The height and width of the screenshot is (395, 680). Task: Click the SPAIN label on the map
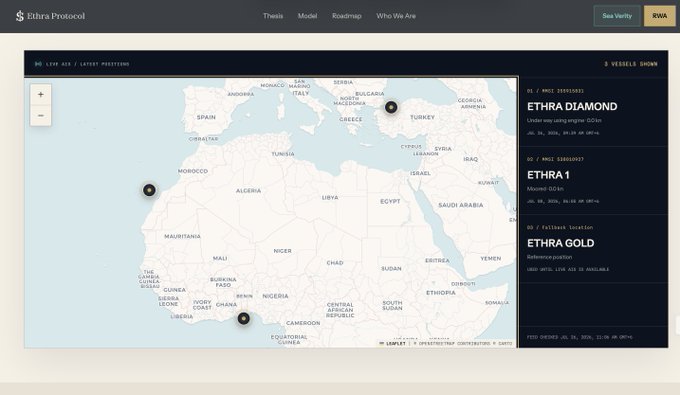tap(206, 117)
